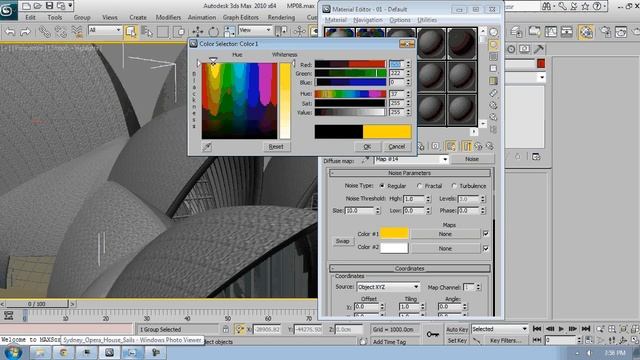640x360 pixels.
Task: Click the Size value input field
Action: click(359, 211)
